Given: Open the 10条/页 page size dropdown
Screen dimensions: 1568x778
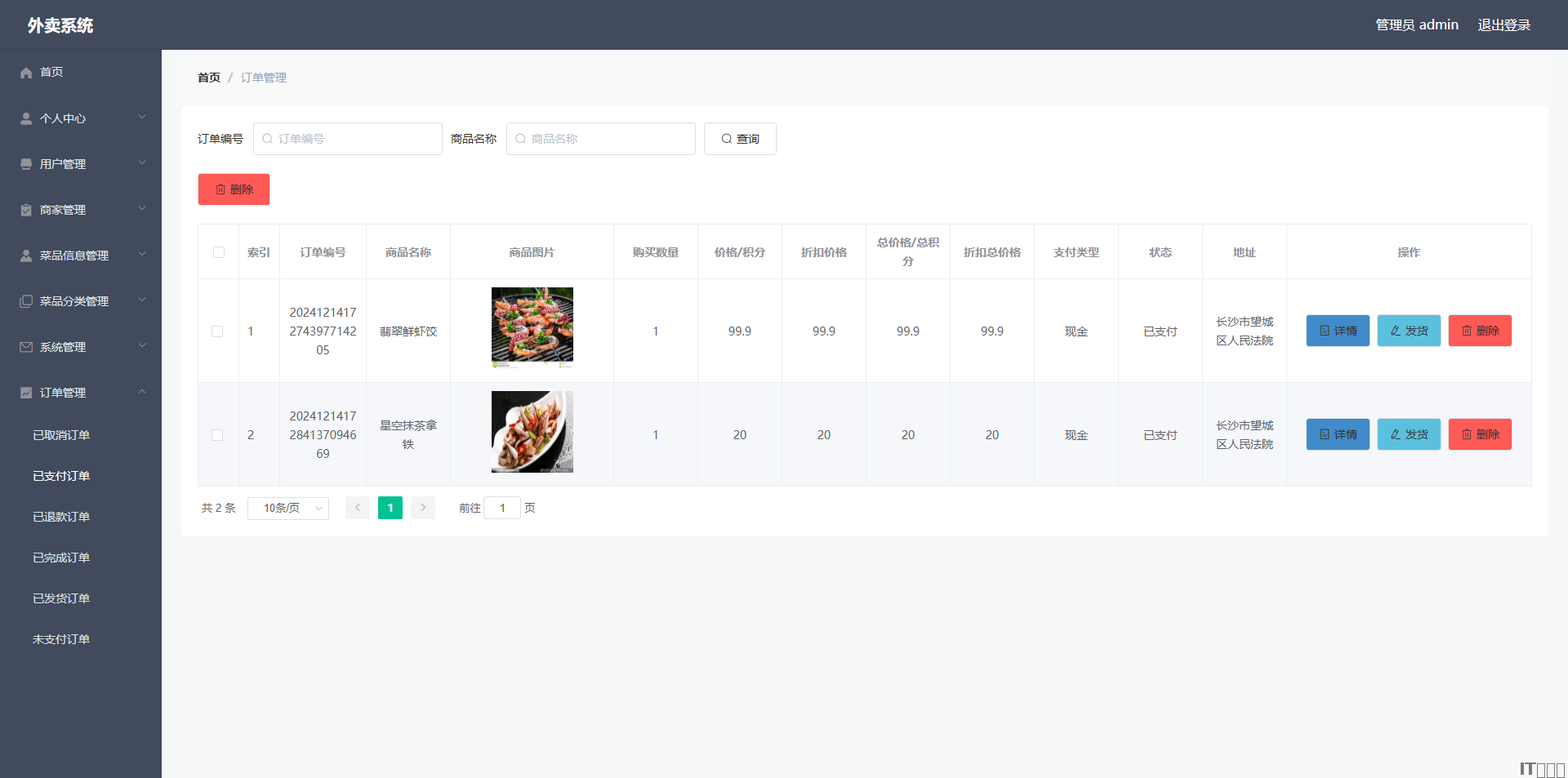Looking at the screenshot, I should (x=288, y=508).
